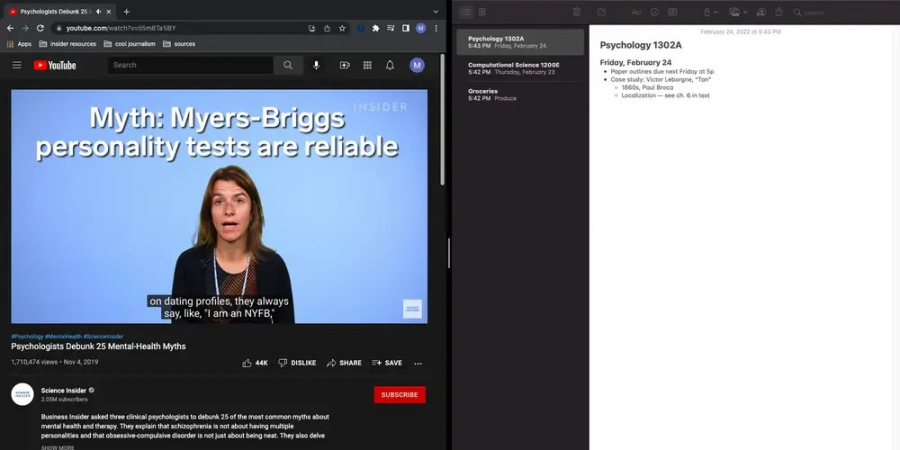Screen dimensions: 900x450
Task: Switch Notes to gallery view
Action: click(482, 12)
